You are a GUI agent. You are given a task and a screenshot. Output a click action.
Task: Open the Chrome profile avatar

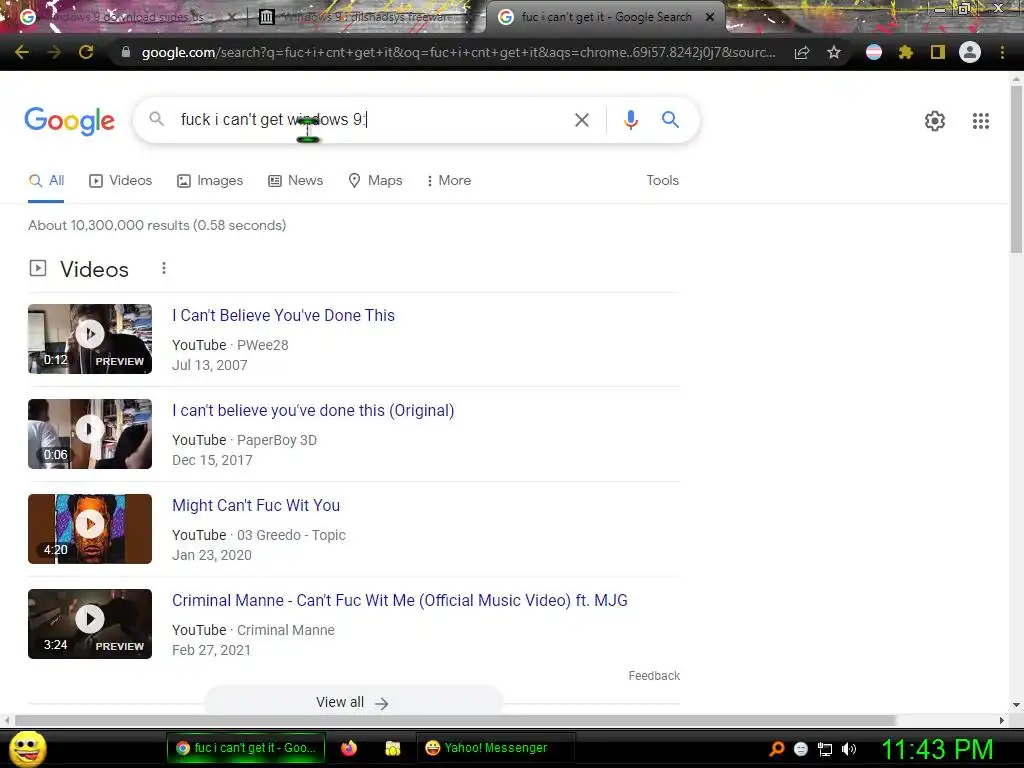(970, 52)
